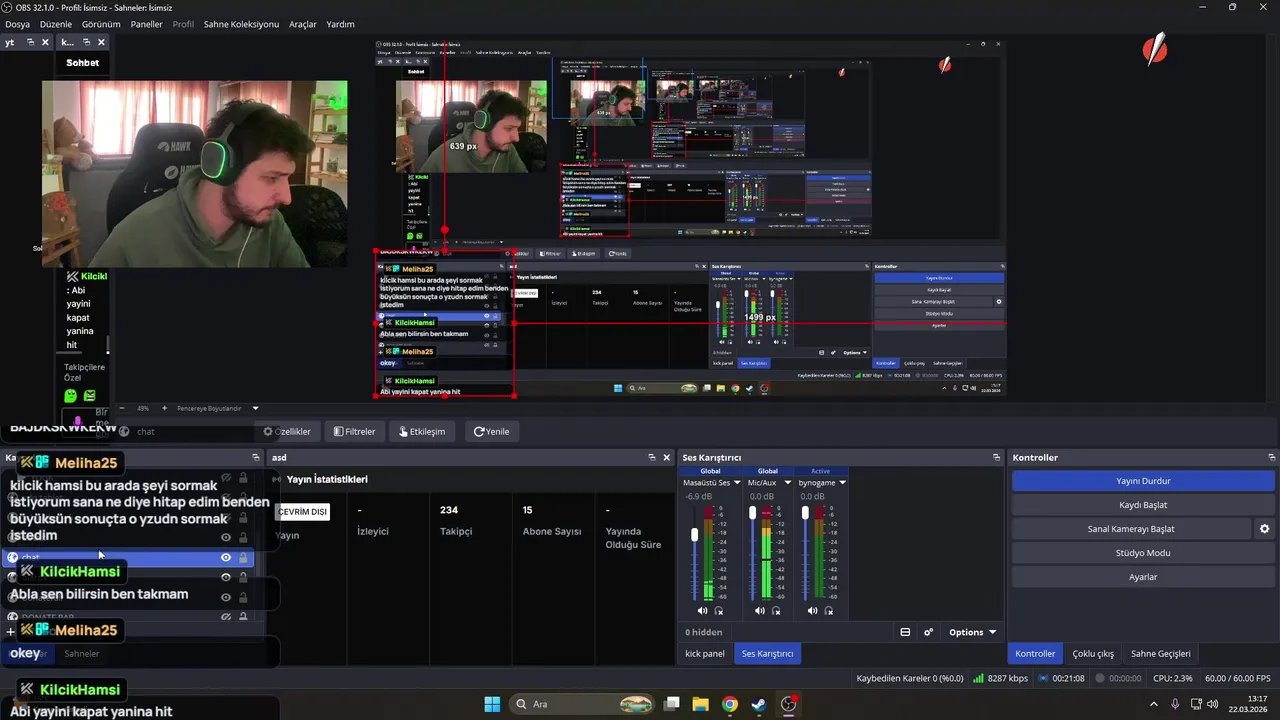Image resolution: width=1280 pixels, height=720 pixels.
Task: Float the yt dock panel
Action: pyautogui.click(x=30, y=42)
